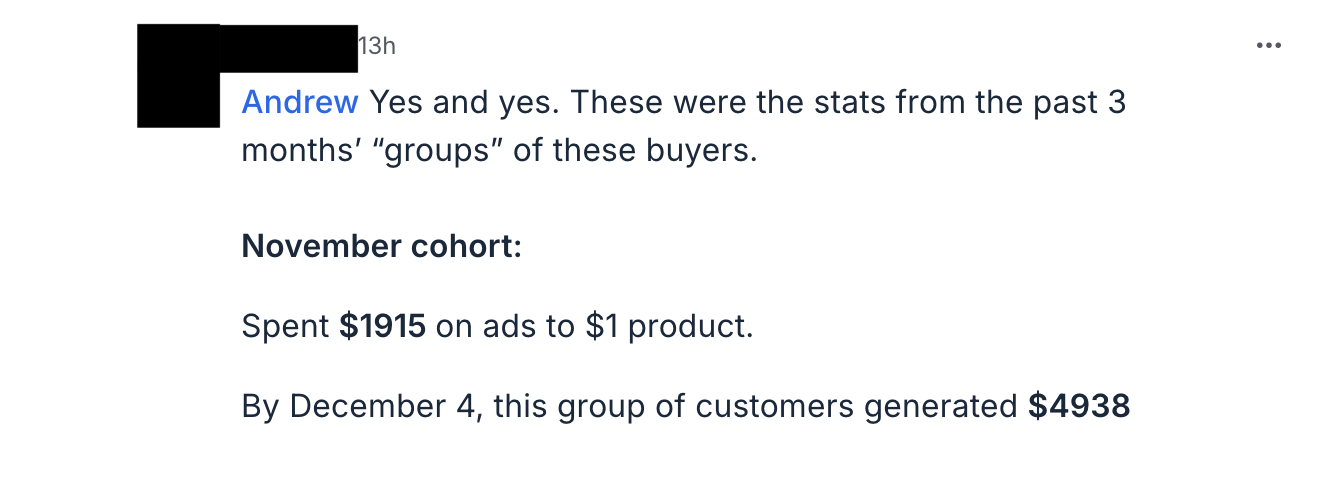Click the word "Spent"
Screen dimensions: 1329x491
285,326
